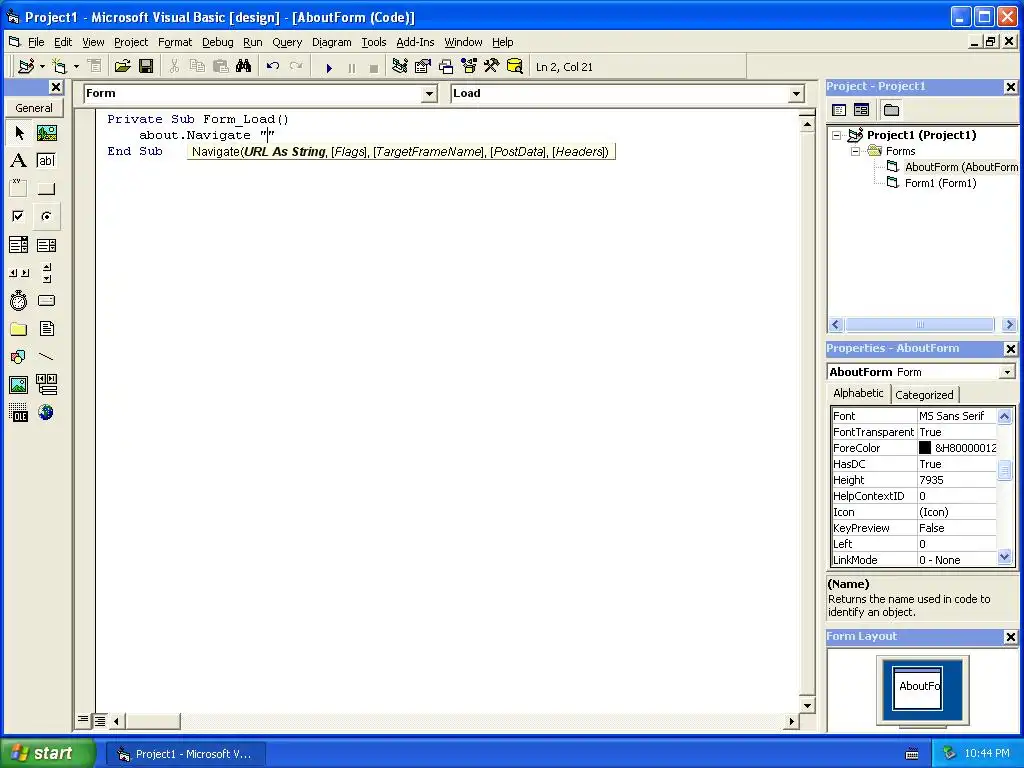Select the ListBox control tool

click(46, 245)
